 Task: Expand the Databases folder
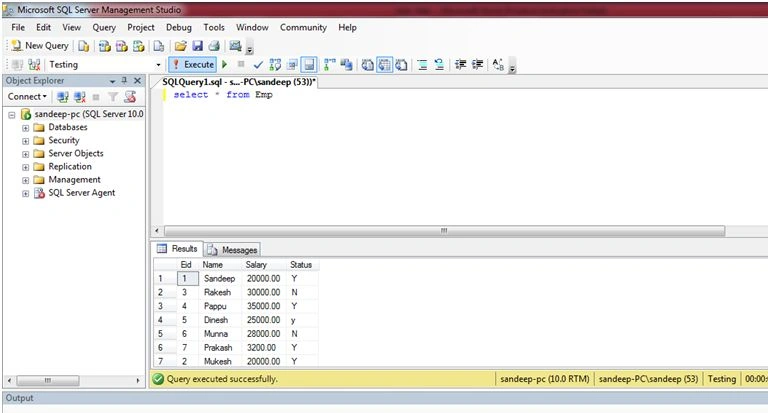pyautogui.click(x=25, y=128)
